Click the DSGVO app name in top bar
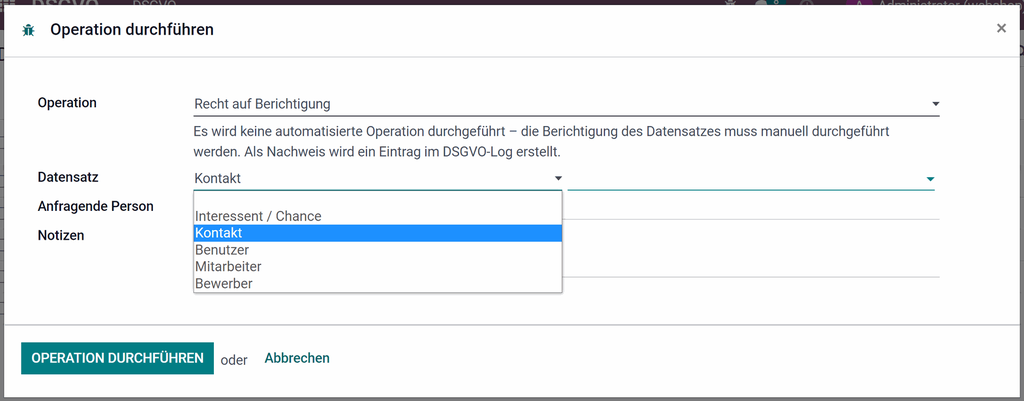The image size is (1024, 401). 64,3
